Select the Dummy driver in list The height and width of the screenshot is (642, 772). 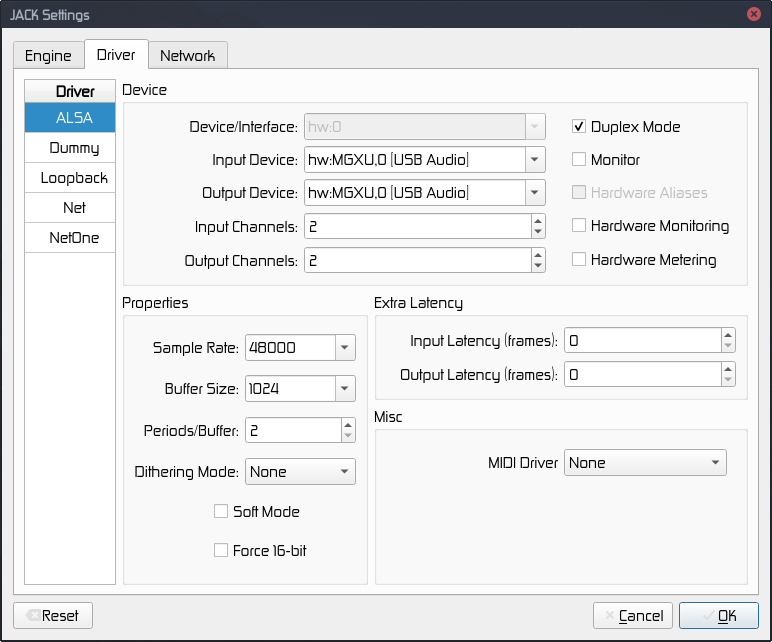[74, 148]
